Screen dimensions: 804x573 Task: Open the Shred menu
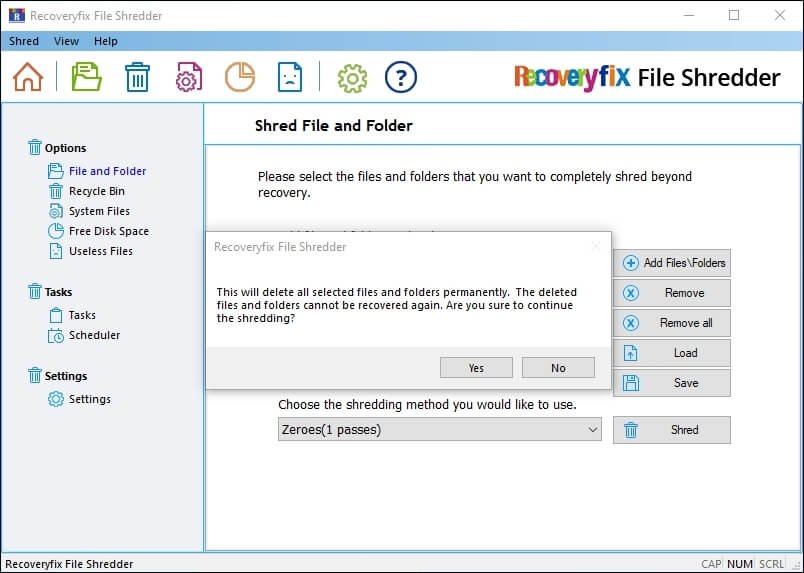pos(24,41)
